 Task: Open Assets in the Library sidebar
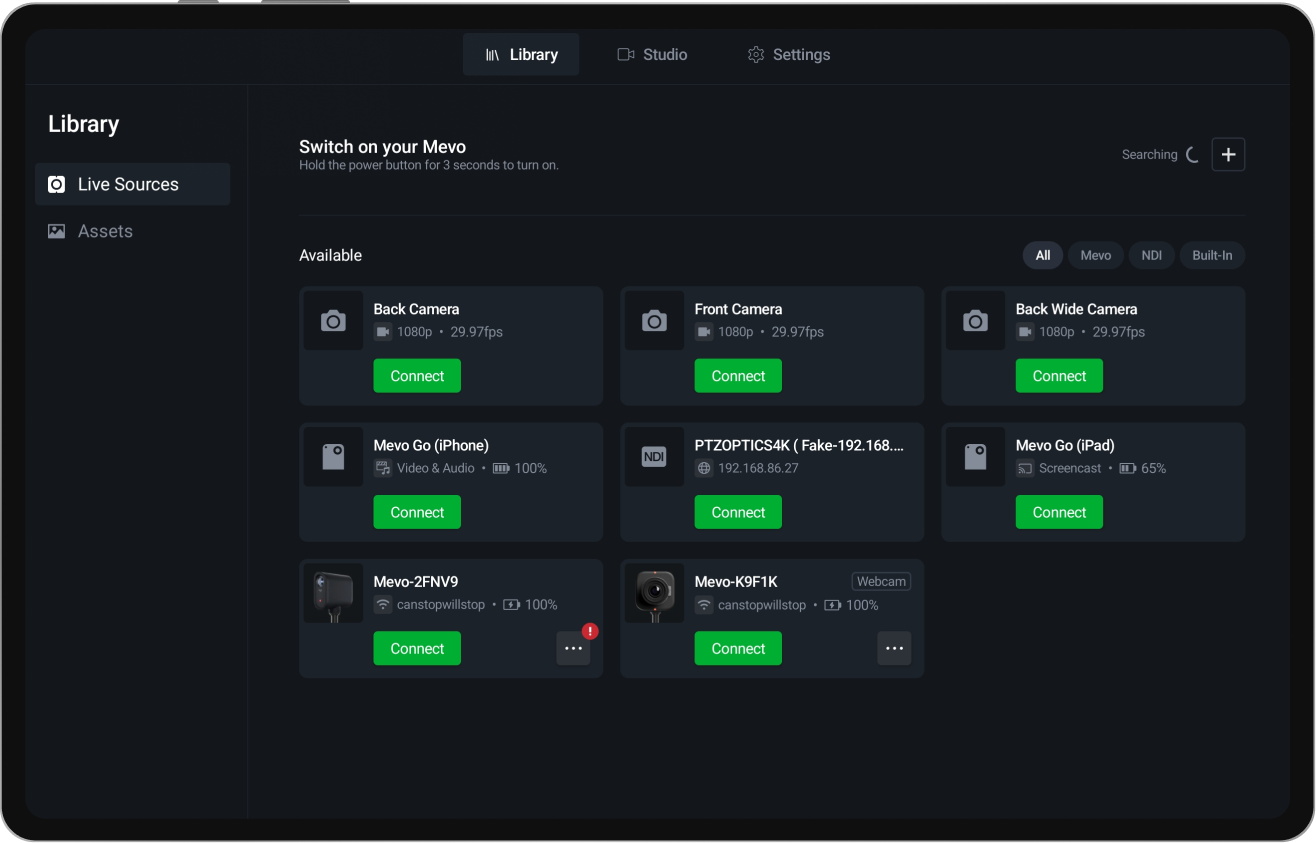coord(105,231)
